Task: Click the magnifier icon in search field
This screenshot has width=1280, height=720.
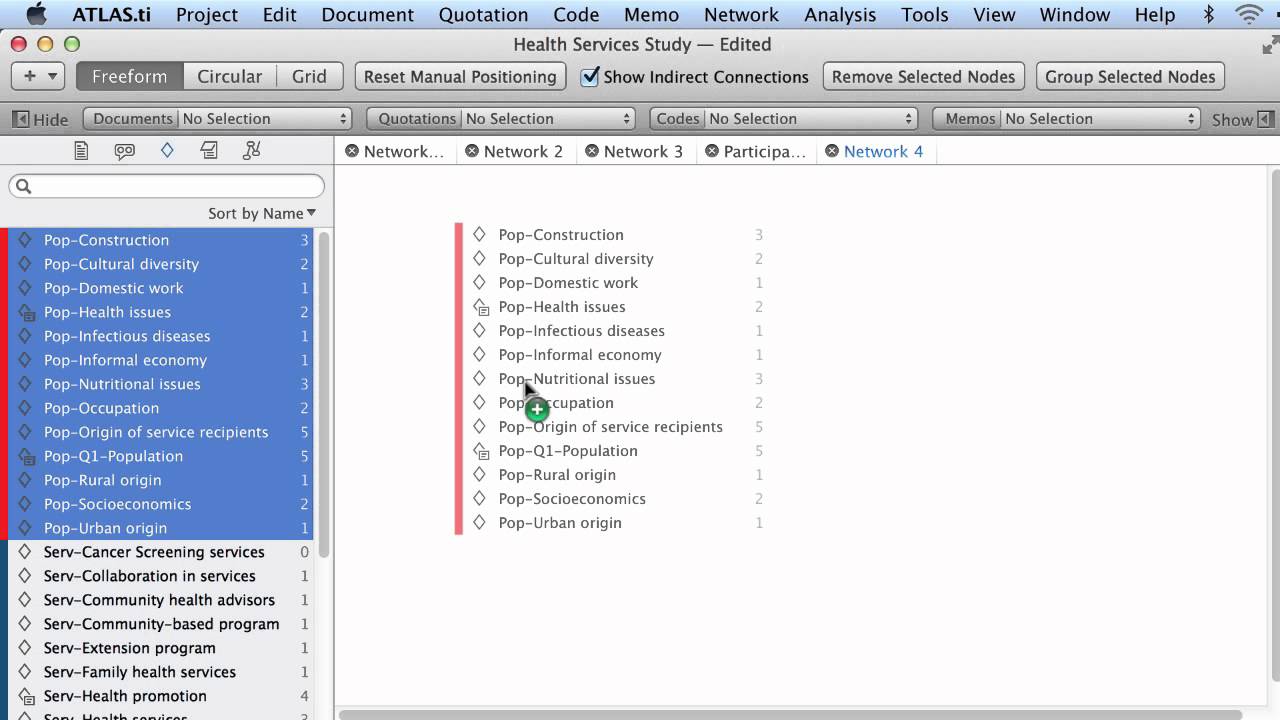Action: coord(24,186)
